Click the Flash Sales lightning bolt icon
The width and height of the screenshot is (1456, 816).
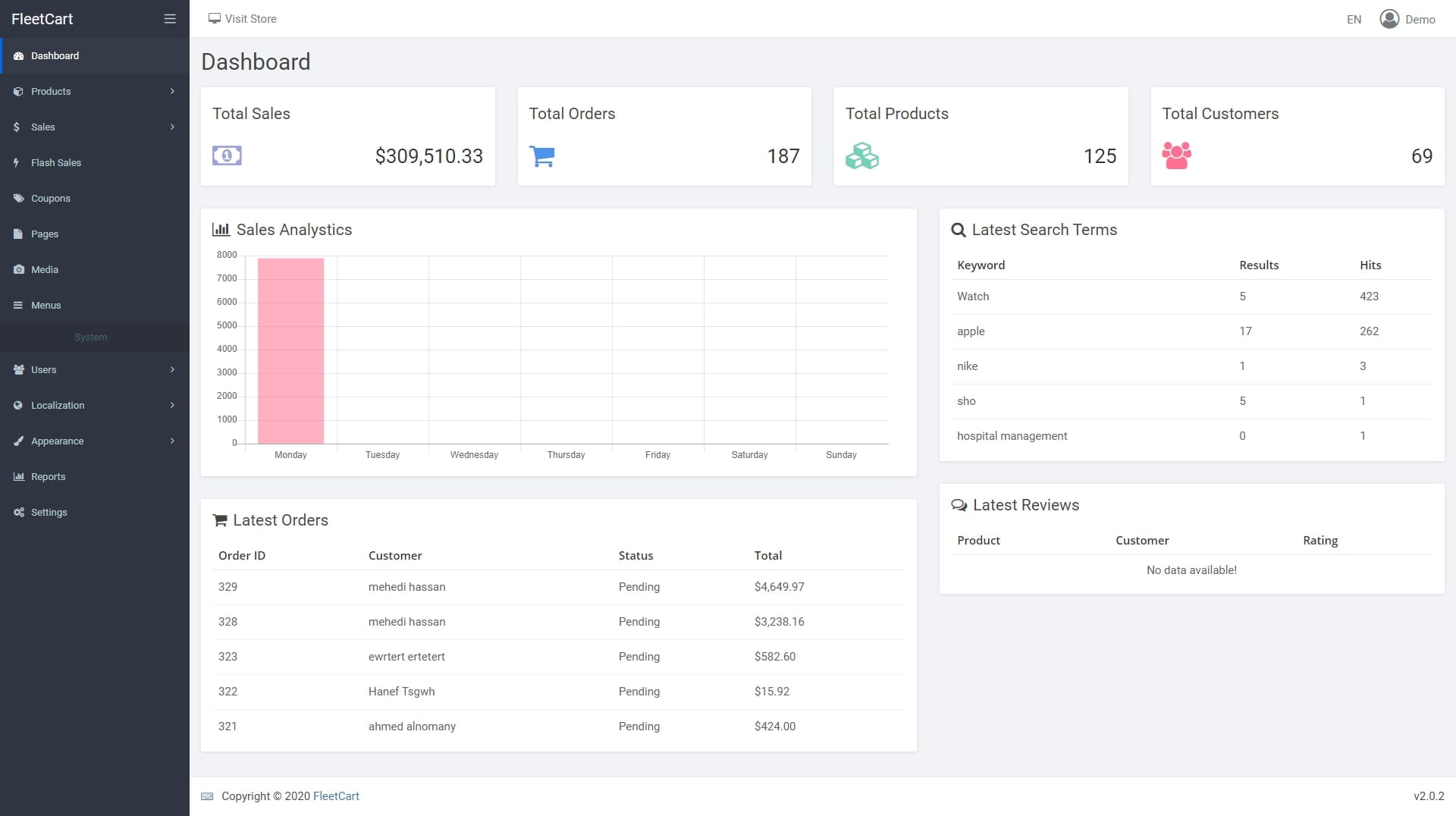pyautogui.click(x=17, y=162)
